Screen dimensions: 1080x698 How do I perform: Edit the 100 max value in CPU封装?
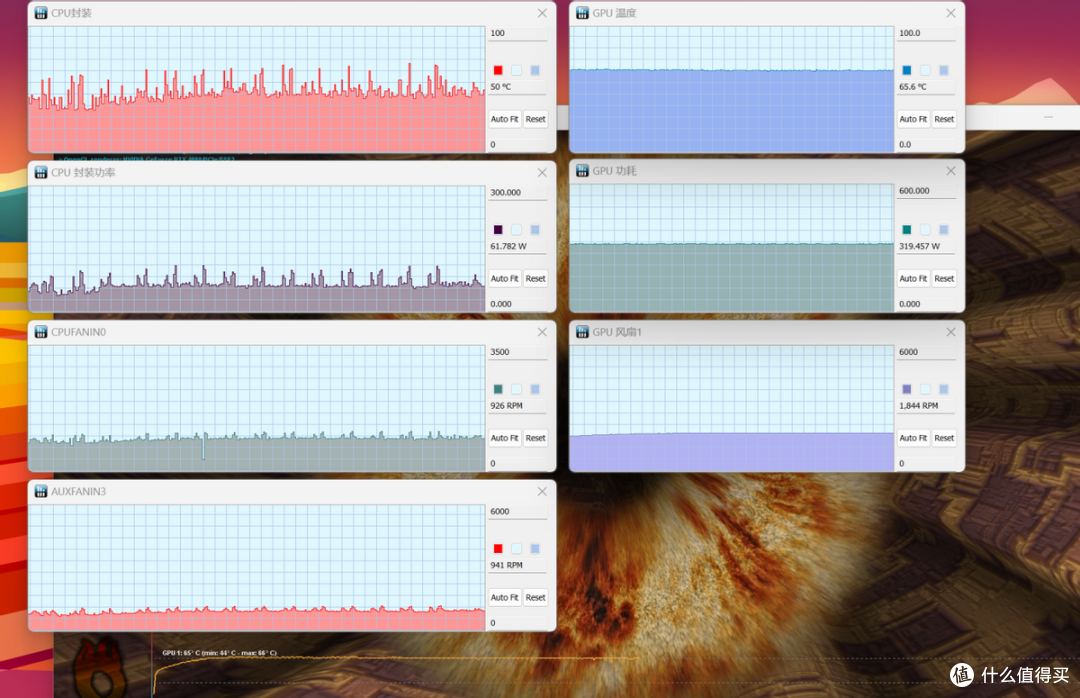click(x=517, y=33)
